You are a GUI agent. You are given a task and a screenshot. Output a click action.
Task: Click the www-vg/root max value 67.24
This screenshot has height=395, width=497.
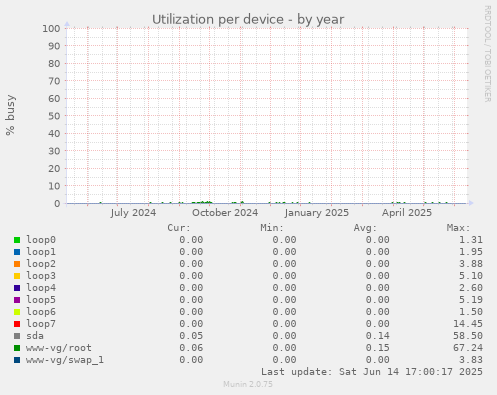tap(468, 348)
